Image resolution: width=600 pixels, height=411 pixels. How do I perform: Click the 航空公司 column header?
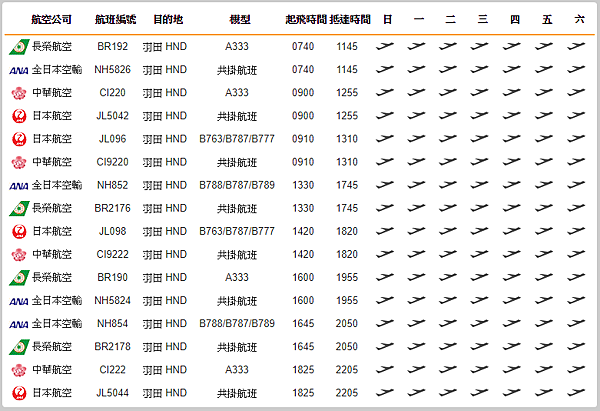point(51,19)
